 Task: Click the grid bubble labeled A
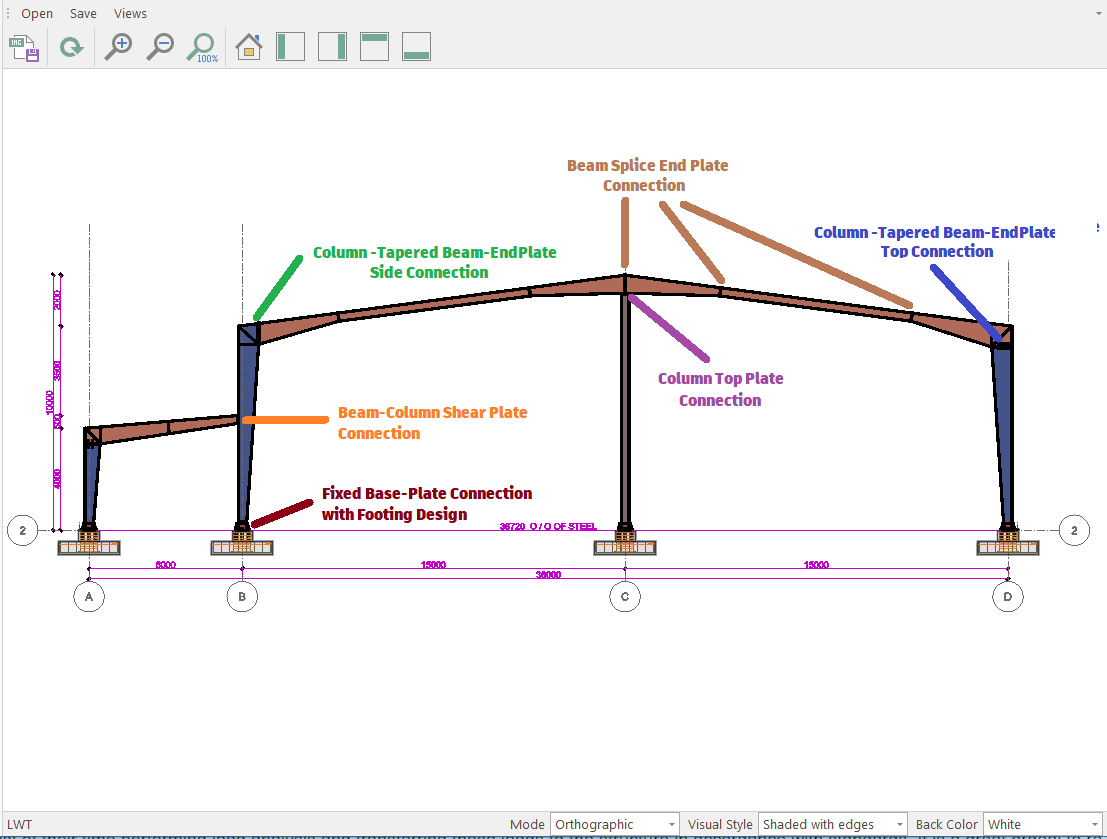(x=89, y=597)
